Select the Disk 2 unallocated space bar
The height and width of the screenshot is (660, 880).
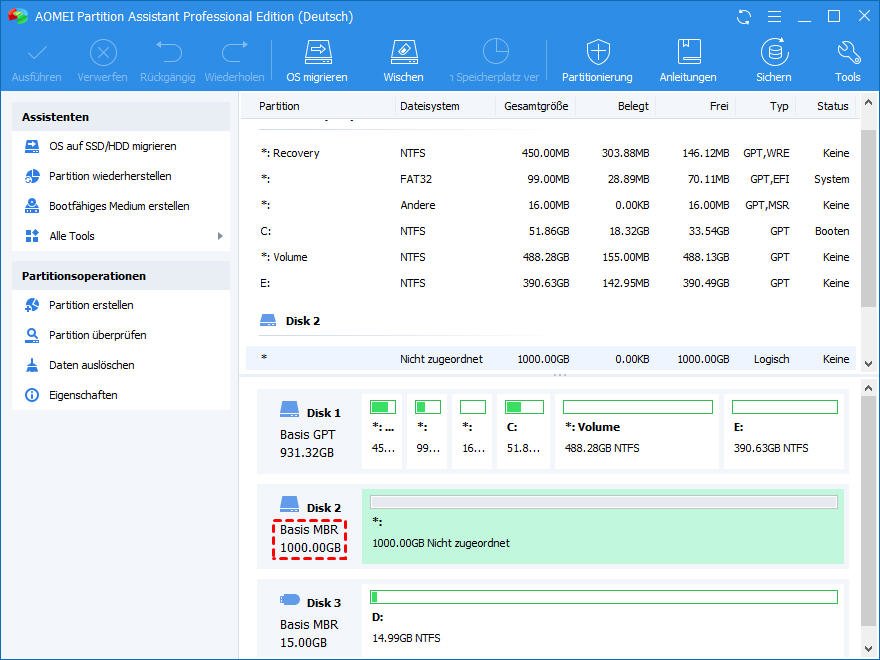(x=603, y=526)
